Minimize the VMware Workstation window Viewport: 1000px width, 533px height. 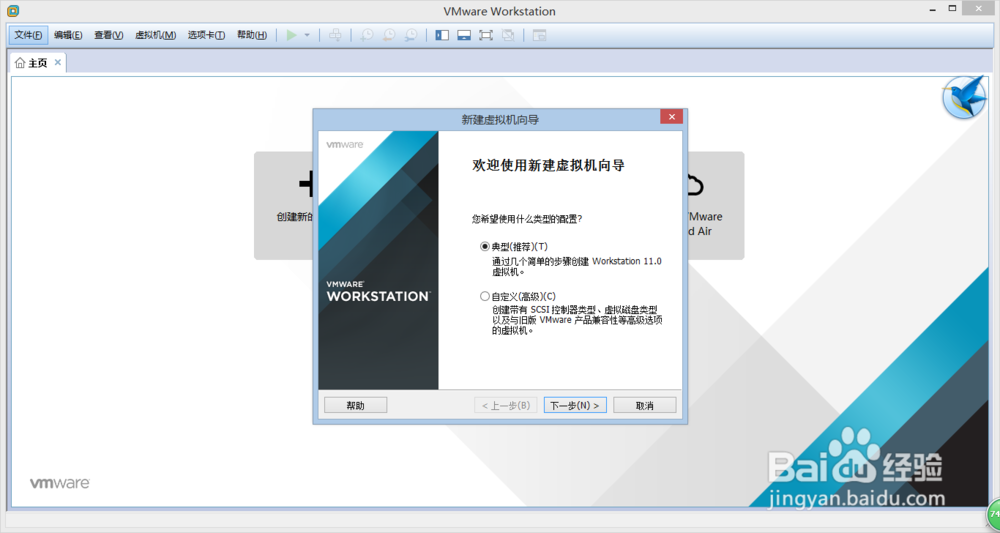[x=934, y=8]
